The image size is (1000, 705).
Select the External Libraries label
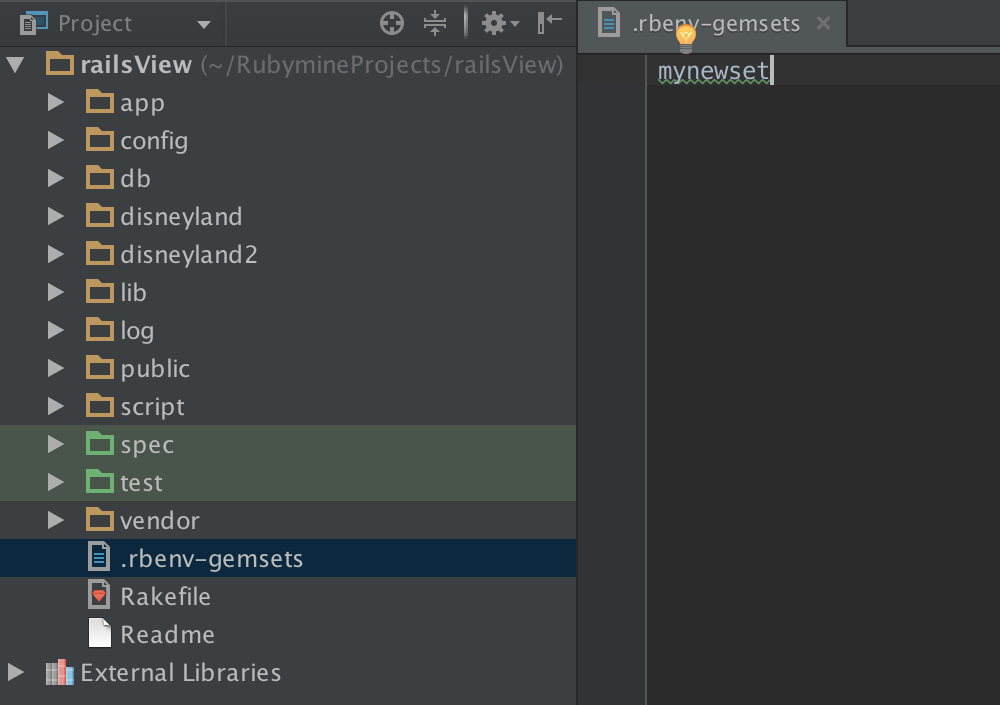pyautogui.click(x=180, y=672)
